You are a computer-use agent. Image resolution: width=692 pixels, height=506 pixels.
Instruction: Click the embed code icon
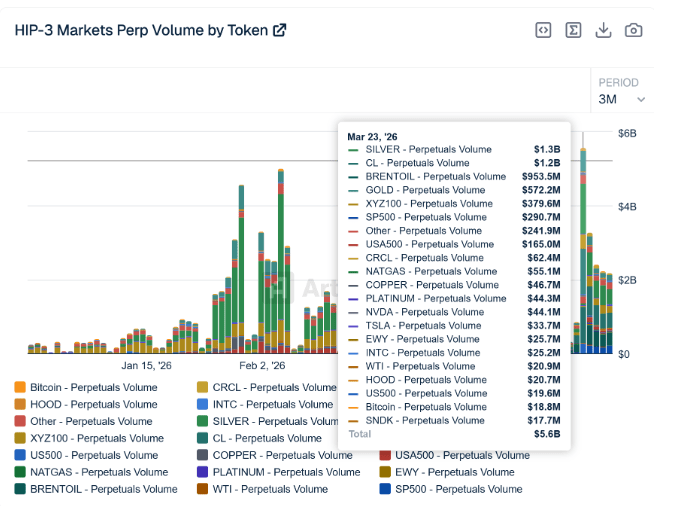tap(542, 30)
